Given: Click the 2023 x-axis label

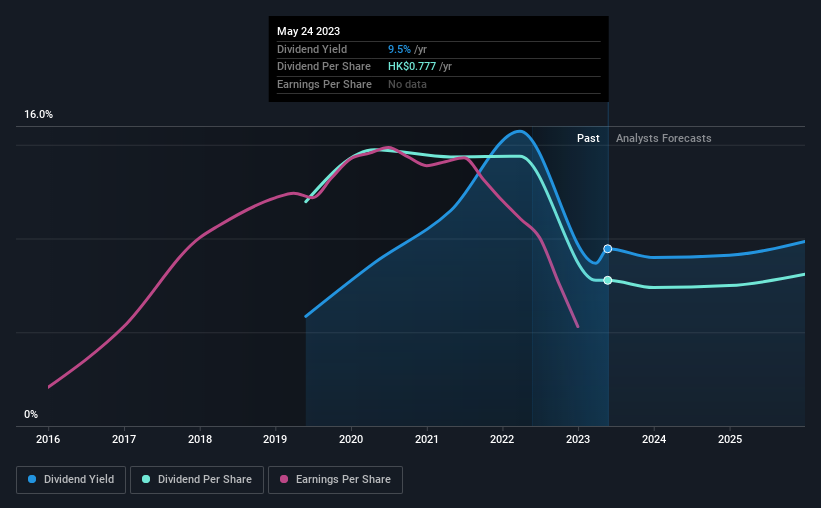Looking at the screenshot, I should [578, 439].
